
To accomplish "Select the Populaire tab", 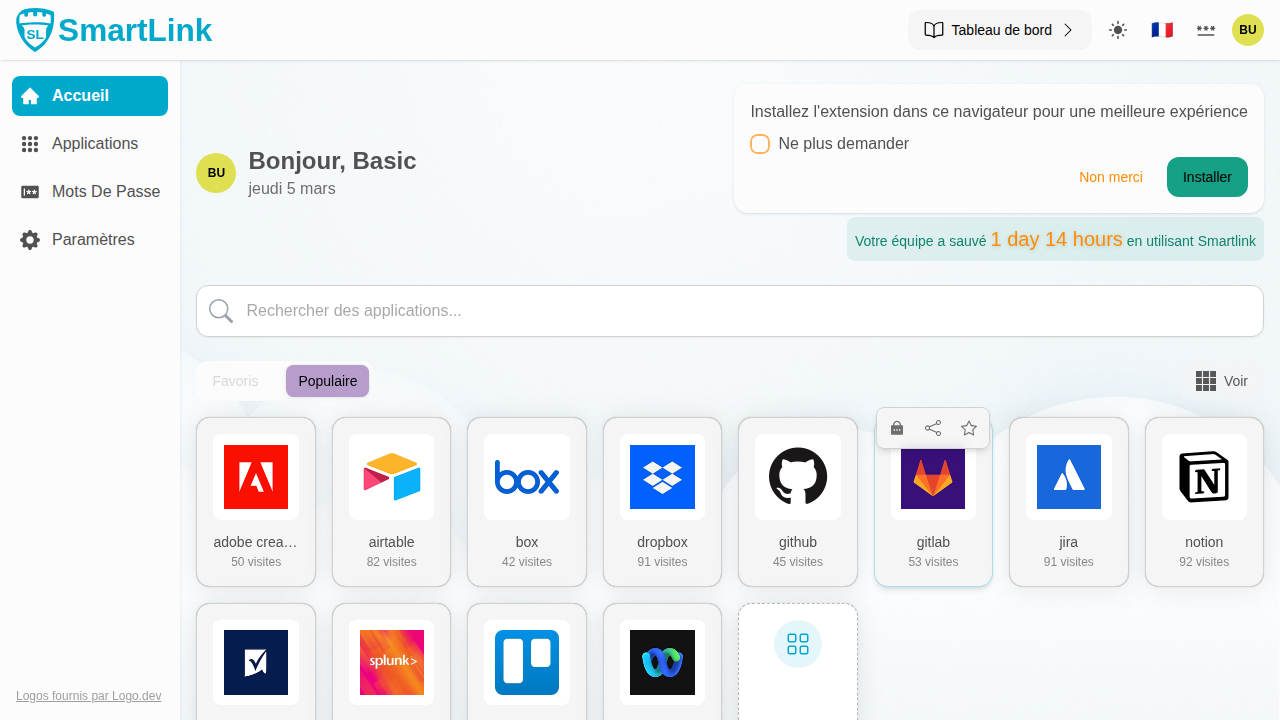I will tap(327, 381).
